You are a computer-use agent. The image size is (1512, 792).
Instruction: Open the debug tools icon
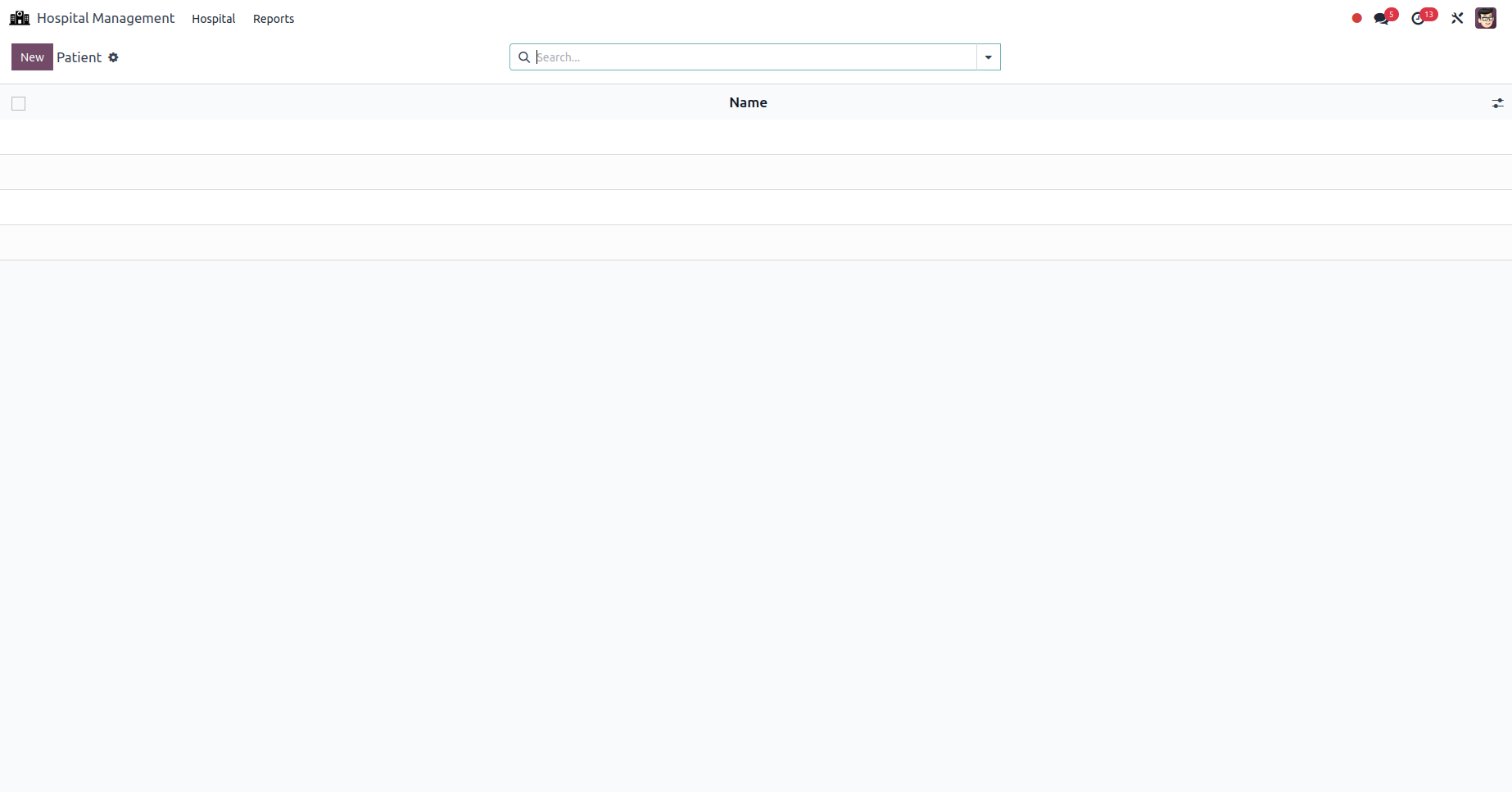click(1457, 18)
